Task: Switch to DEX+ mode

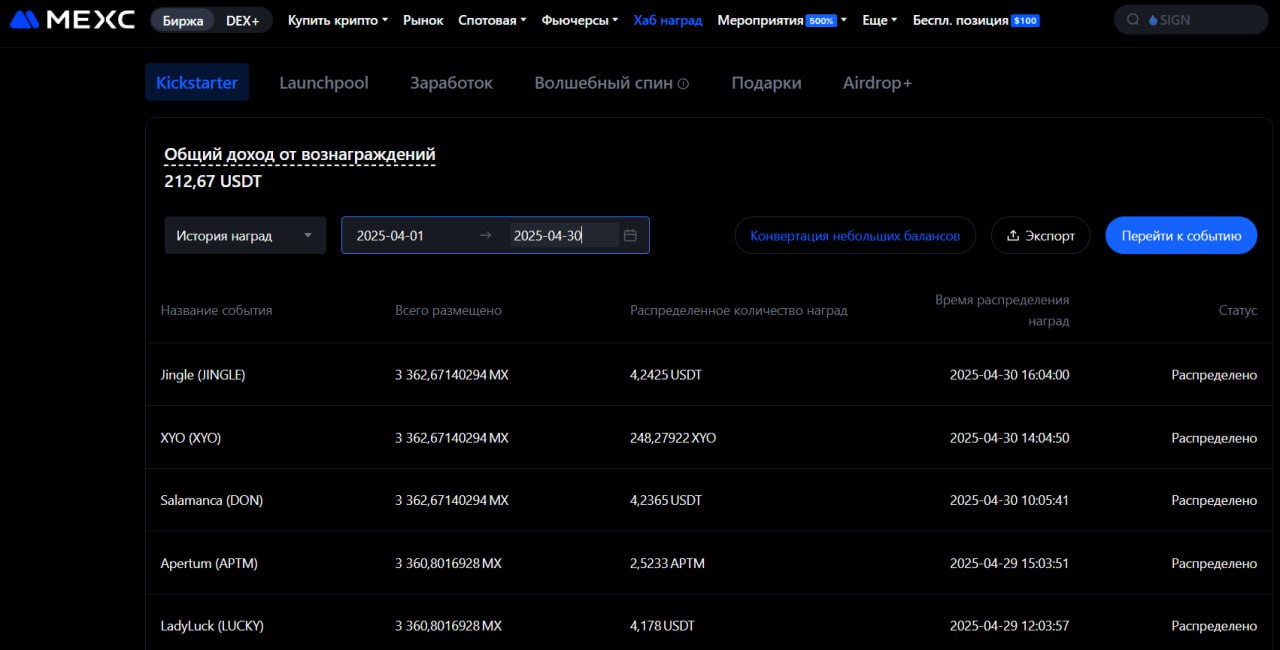Action: [242, 20]
